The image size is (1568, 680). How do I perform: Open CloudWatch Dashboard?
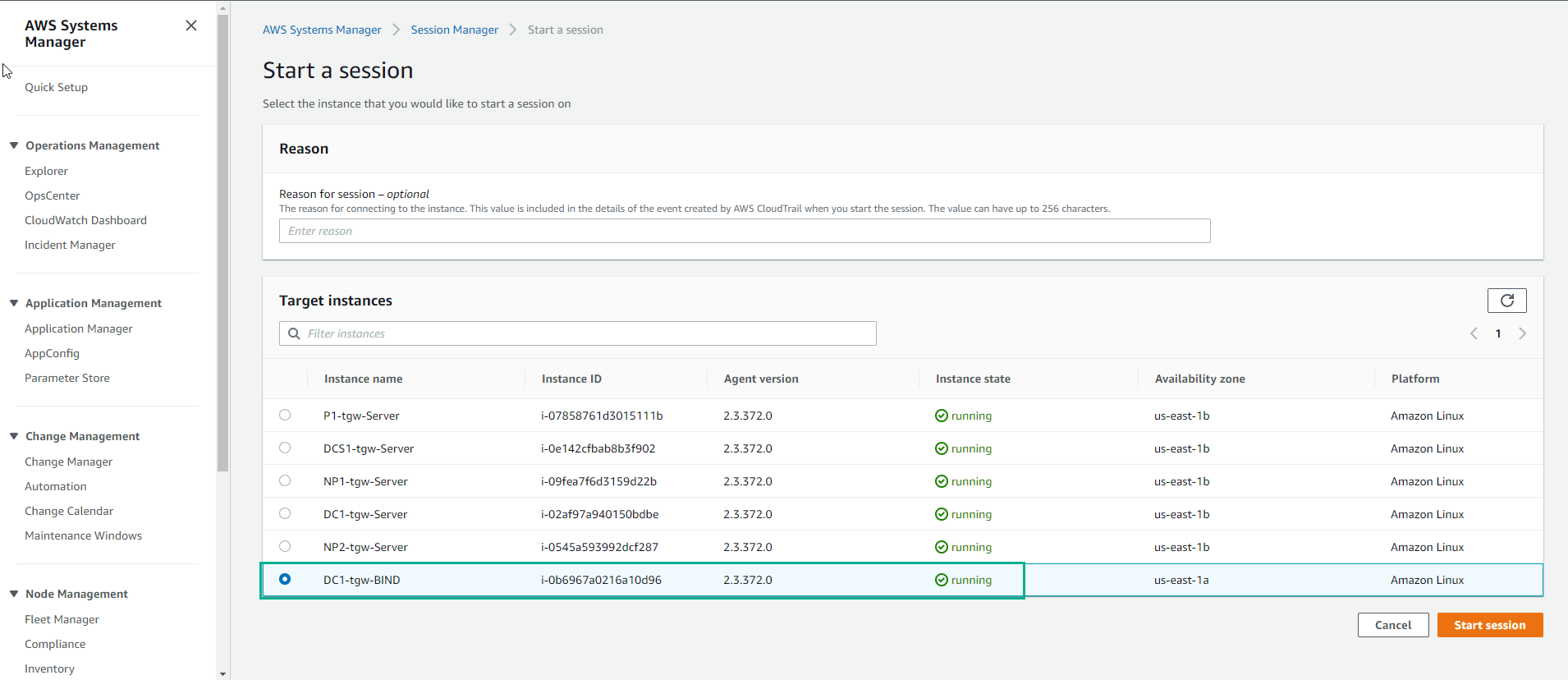coord(85,220)
